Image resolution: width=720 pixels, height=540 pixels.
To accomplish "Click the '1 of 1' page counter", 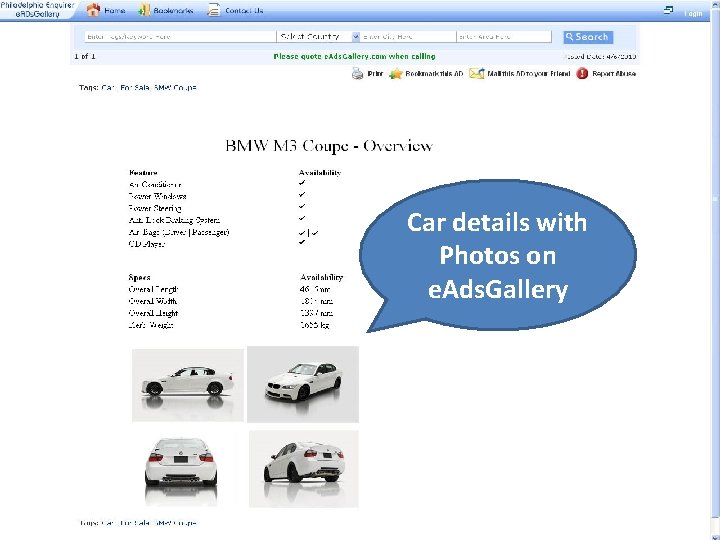I will pos(85,56).
